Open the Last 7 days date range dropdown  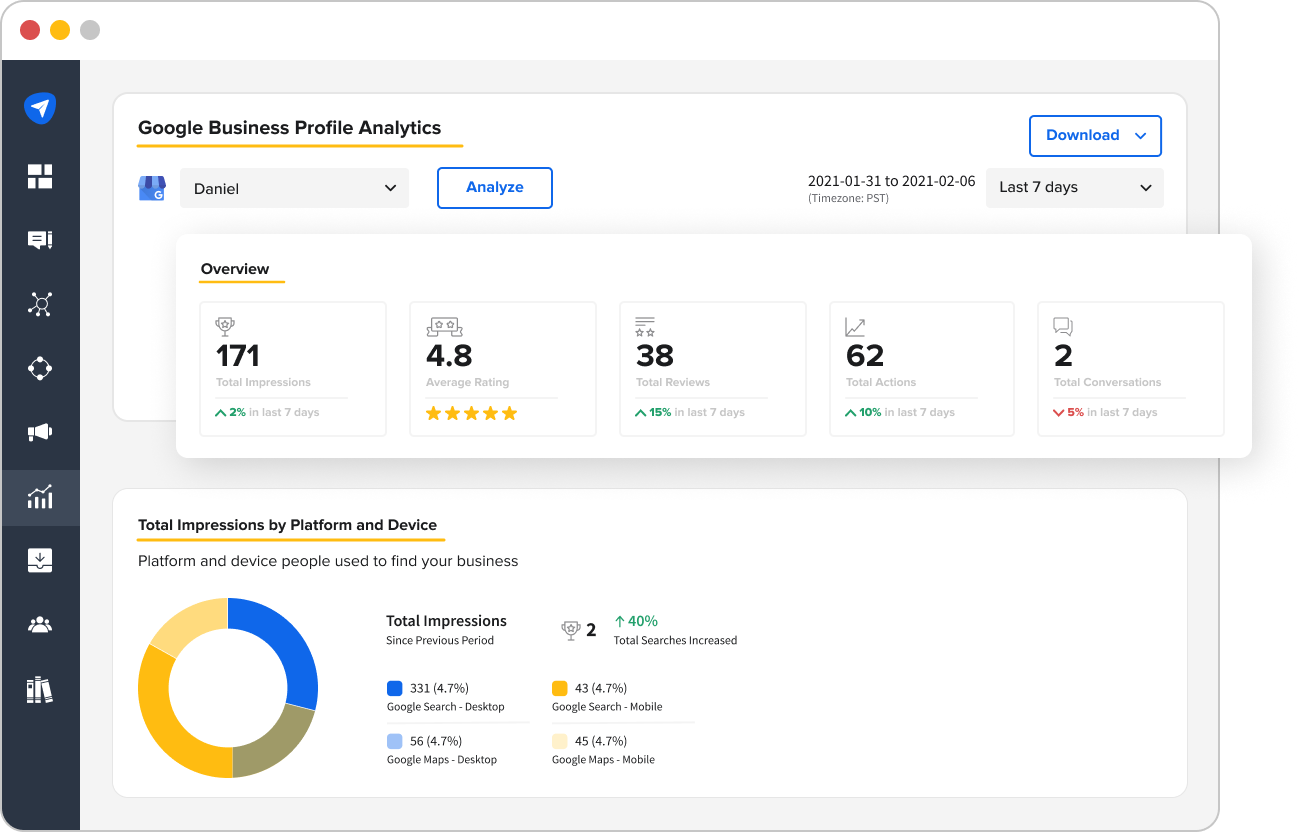click(x=1074, y=187)
